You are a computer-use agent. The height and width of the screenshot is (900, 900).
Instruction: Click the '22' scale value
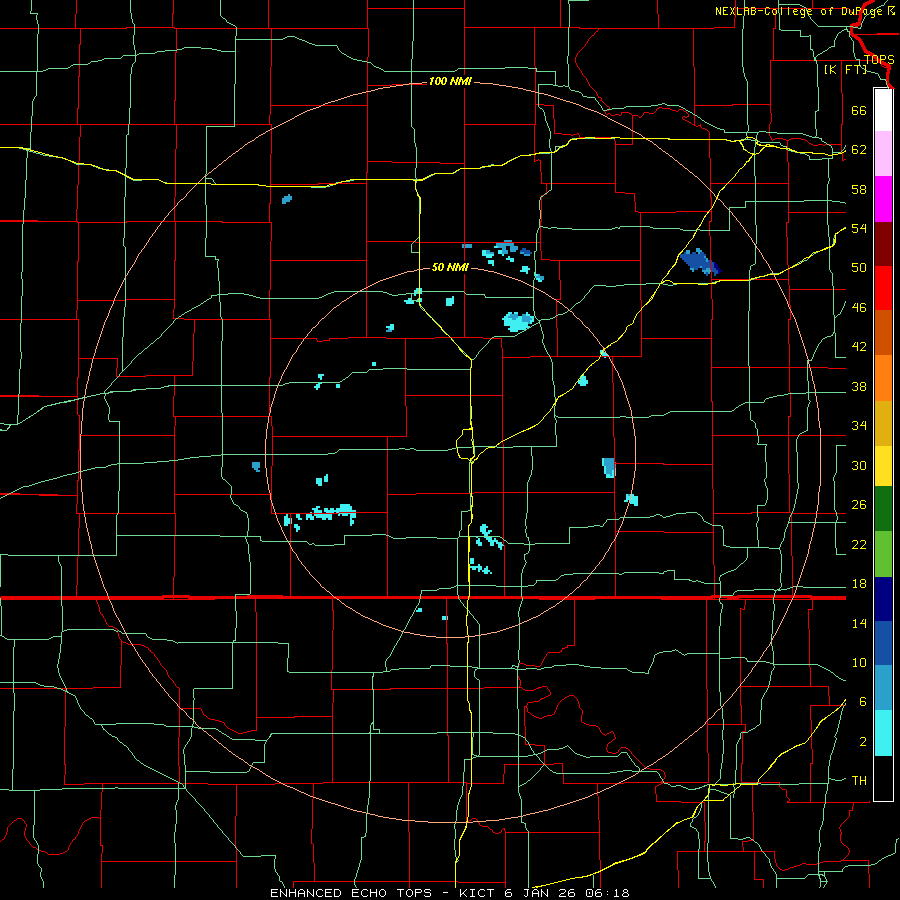859,544
